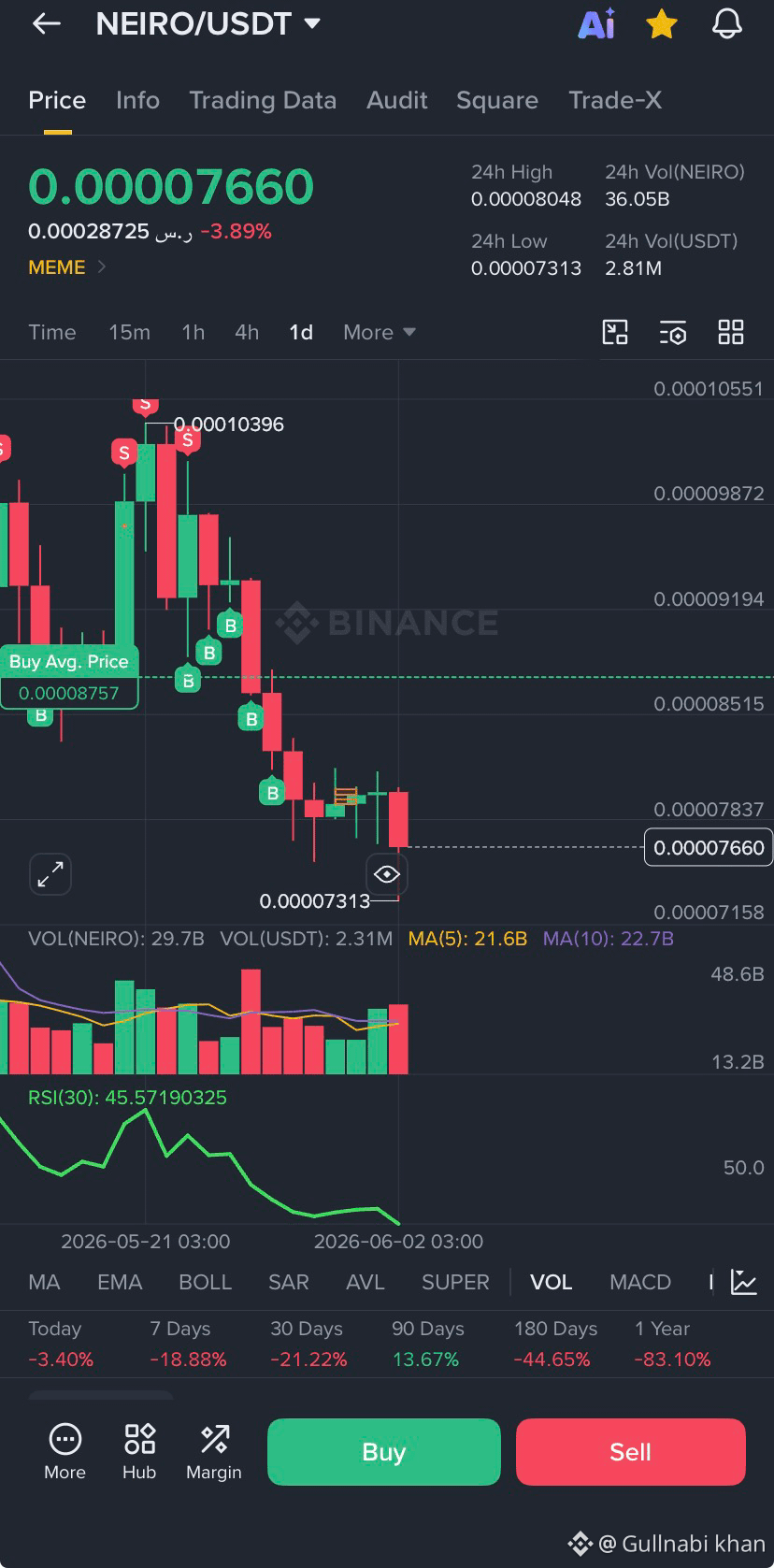Image resolution: width=774 pixels, height=1568 pixels.
Task: Select the MA indicator
Action: (x=44, y=1282)
